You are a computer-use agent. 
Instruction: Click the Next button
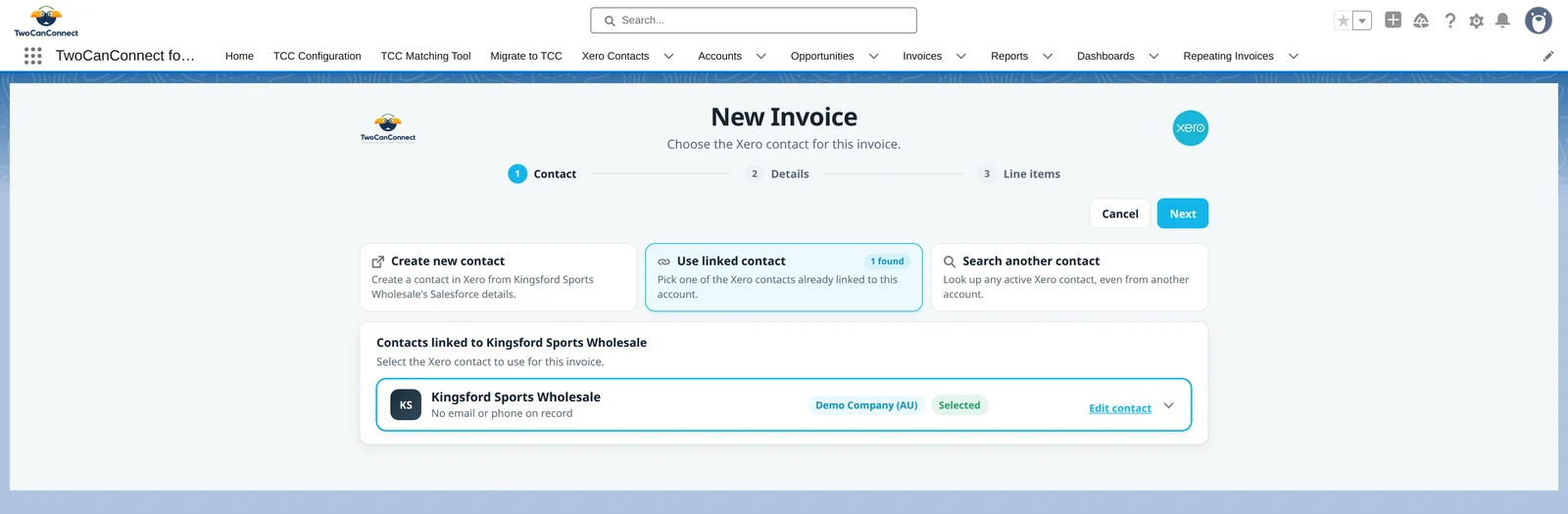pyautogui.click(x=1182, y=213)
